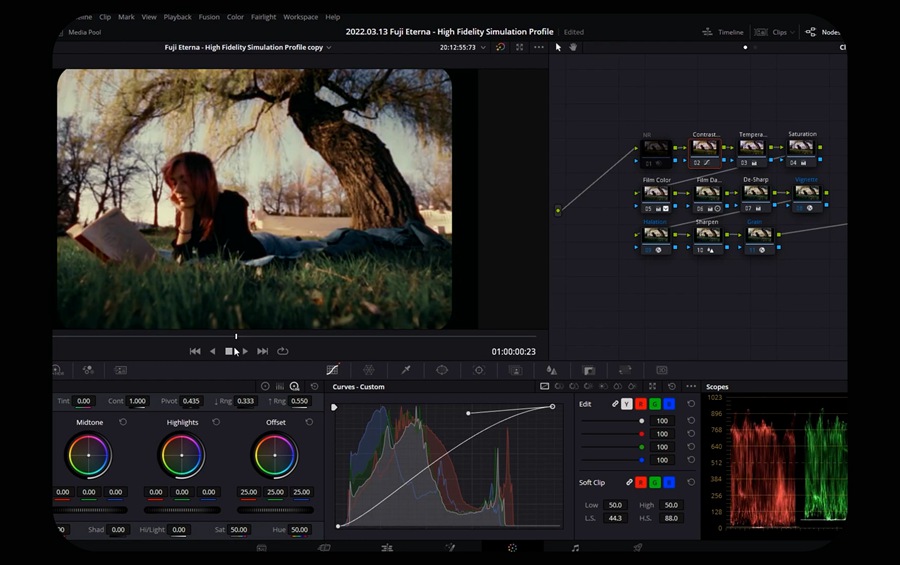Select the Curves palette icon

[332, 370]
